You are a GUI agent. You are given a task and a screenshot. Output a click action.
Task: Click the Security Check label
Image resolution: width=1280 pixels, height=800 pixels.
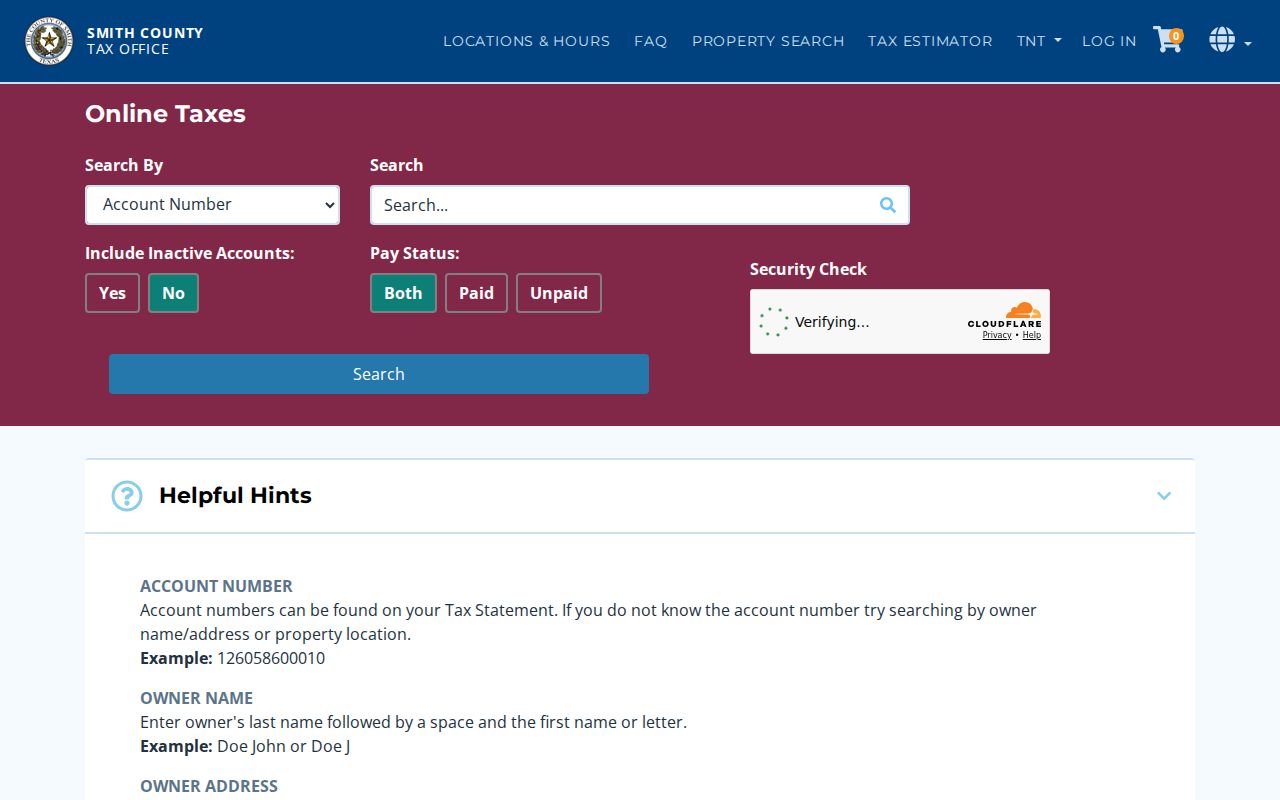click(x=808, y=269)
